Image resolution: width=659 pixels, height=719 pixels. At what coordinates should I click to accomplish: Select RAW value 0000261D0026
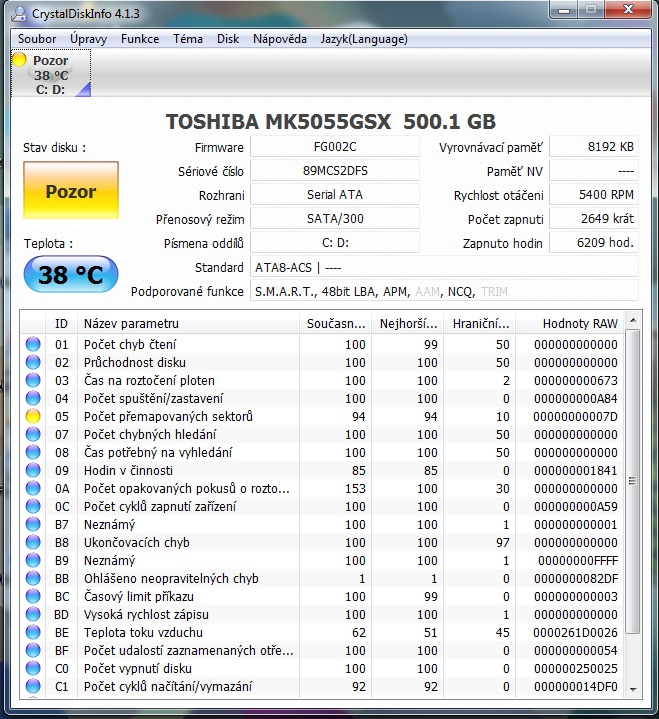[575, 632]
